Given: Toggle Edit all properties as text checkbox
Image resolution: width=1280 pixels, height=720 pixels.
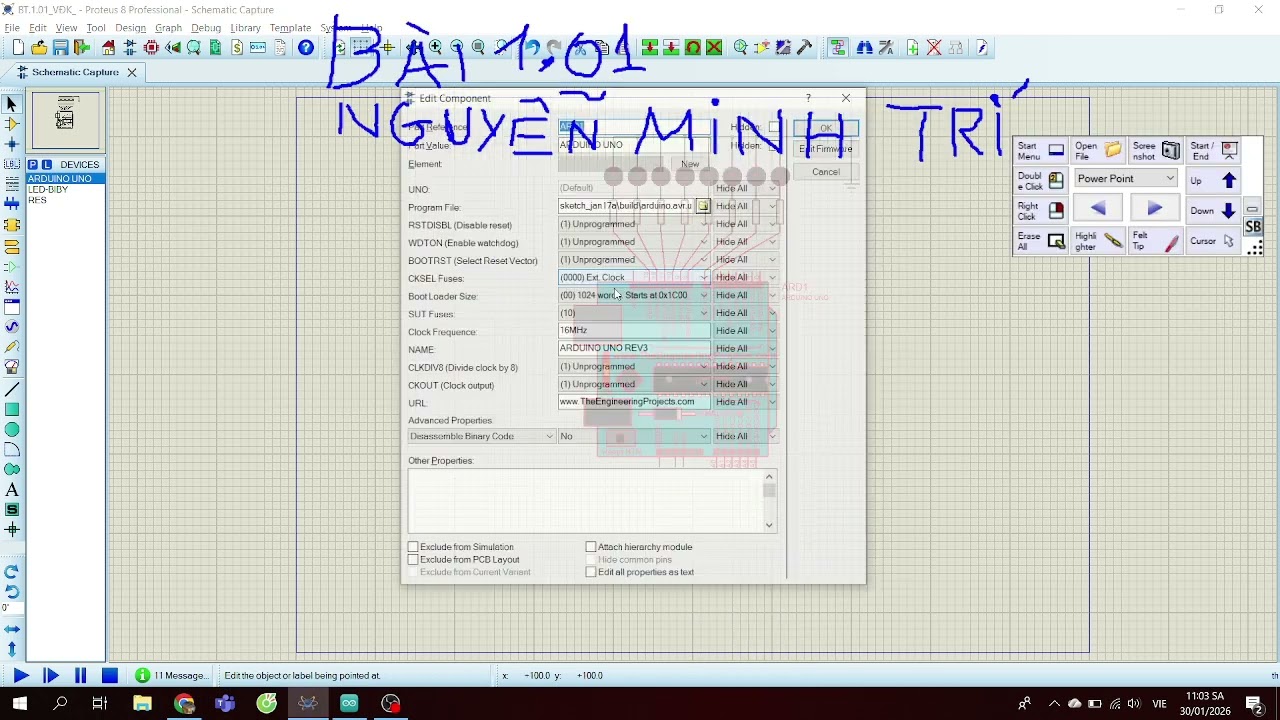Looking at the screenshot, I should pyautogui.click(x=591, y=572).
